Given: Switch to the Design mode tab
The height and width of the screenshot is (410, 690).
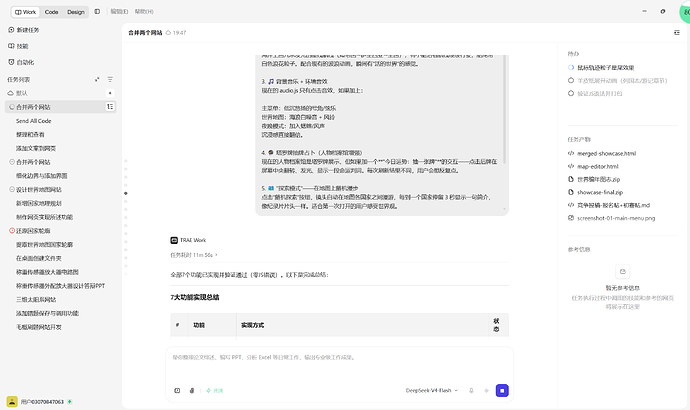Looking at the screenshot, I should pyautogui.click(x=76, y=12).
